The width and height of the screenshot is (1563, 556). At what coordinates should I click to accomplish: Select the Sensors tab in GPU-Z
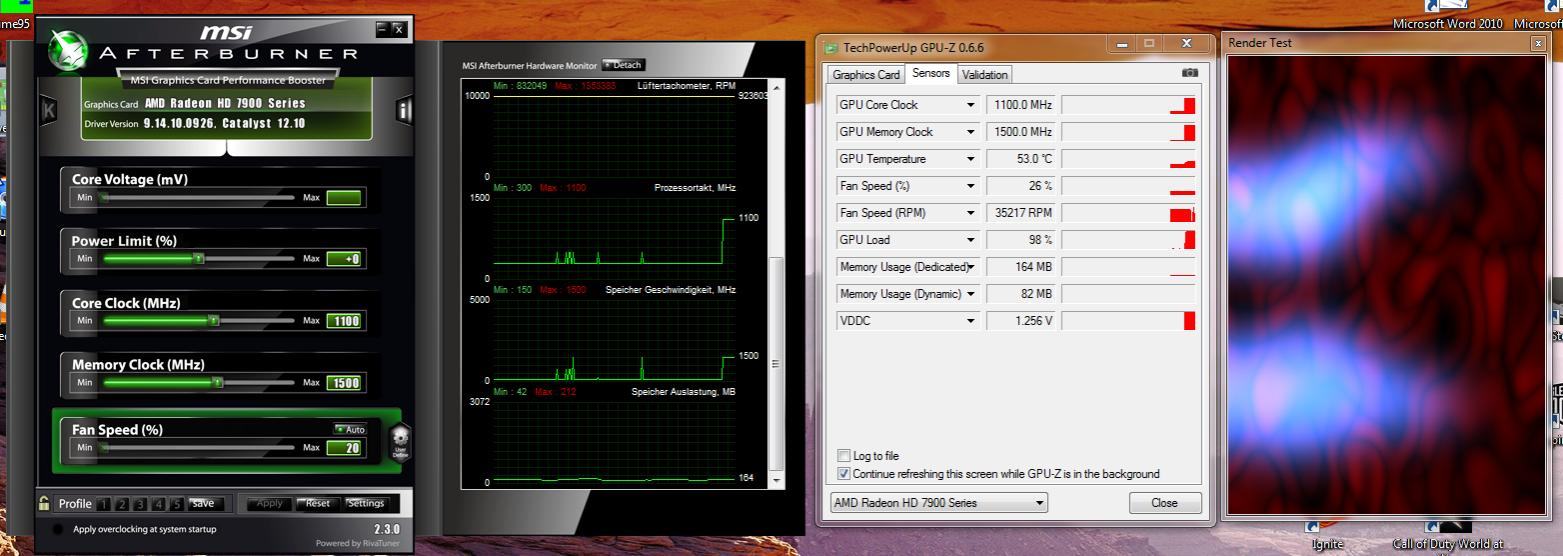click(x=931, y=74)
